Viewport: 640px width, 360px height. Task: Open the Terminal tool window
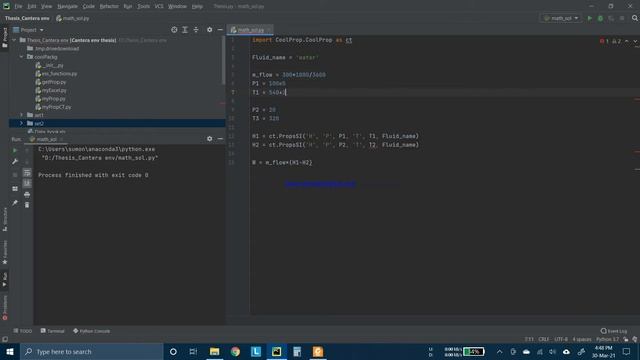point(53,331)
